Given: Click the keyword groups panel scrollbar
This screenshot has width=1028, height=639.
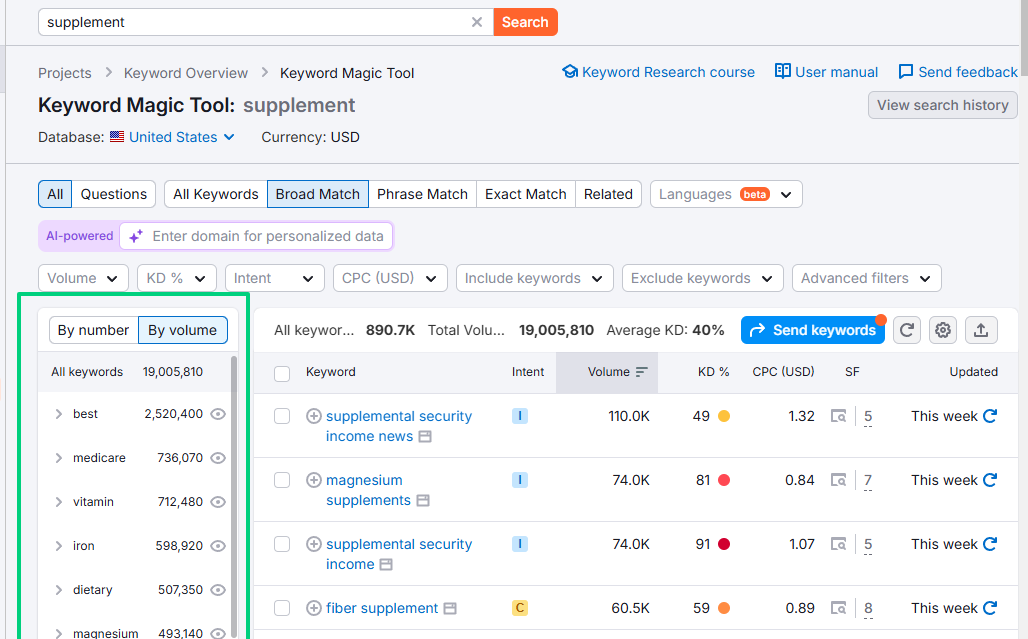Looking at the screenshot, I should 233,498.
